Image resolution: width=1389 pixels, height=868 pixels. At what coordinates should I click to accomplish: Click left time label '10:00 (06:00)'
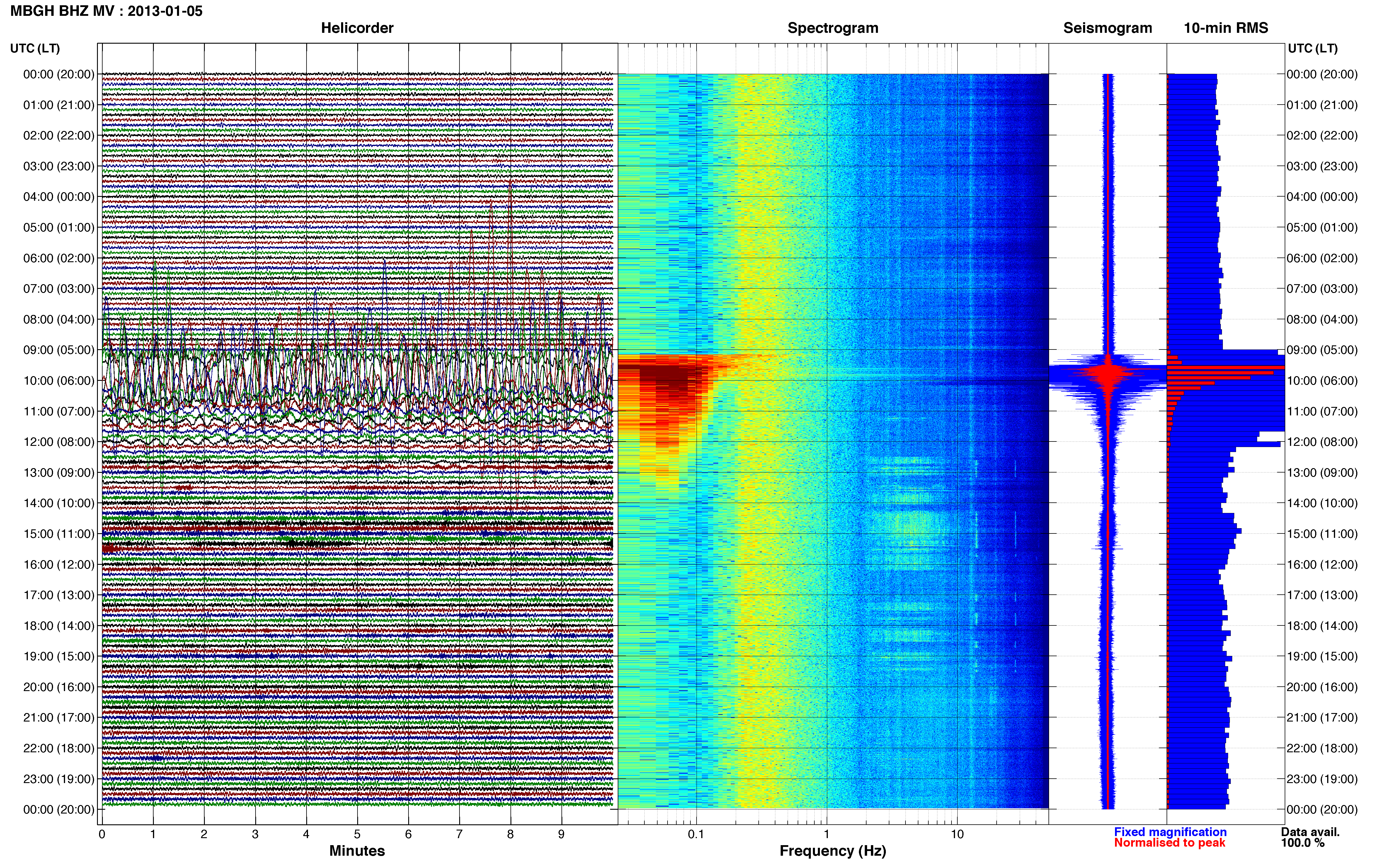pyautogui.click(x=59, y=381)
